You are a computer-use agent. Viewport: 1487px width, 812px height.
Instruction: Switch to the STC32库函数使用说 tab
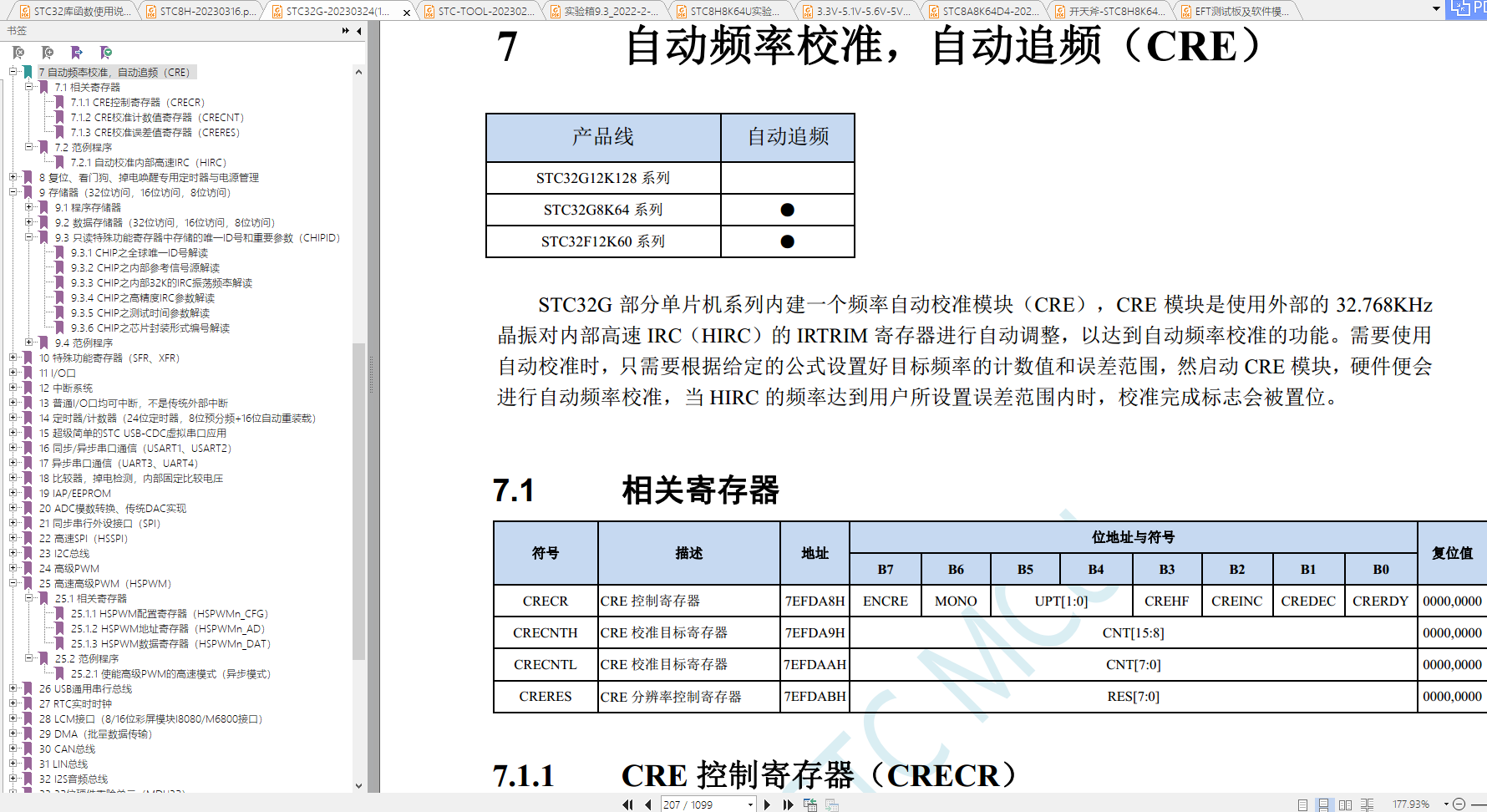pyautogui.click(x=74, y=11)
